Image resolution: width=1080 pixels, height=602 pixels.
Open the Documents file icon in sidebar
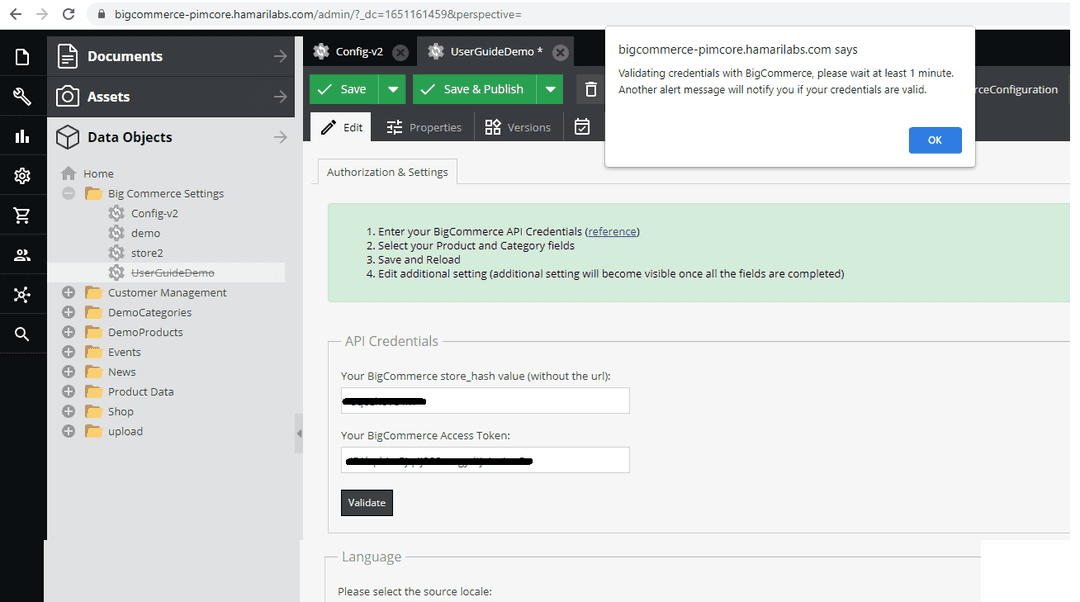22,56
